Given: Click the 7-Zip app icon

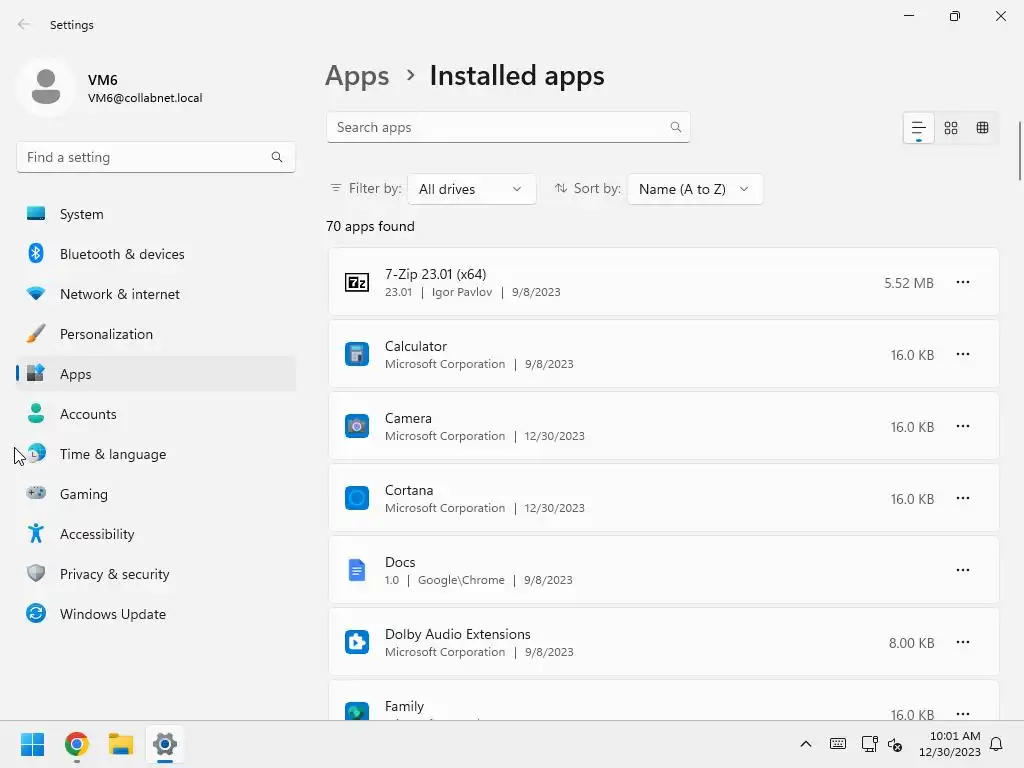Looking at the screenshot, I should point(357,283).
